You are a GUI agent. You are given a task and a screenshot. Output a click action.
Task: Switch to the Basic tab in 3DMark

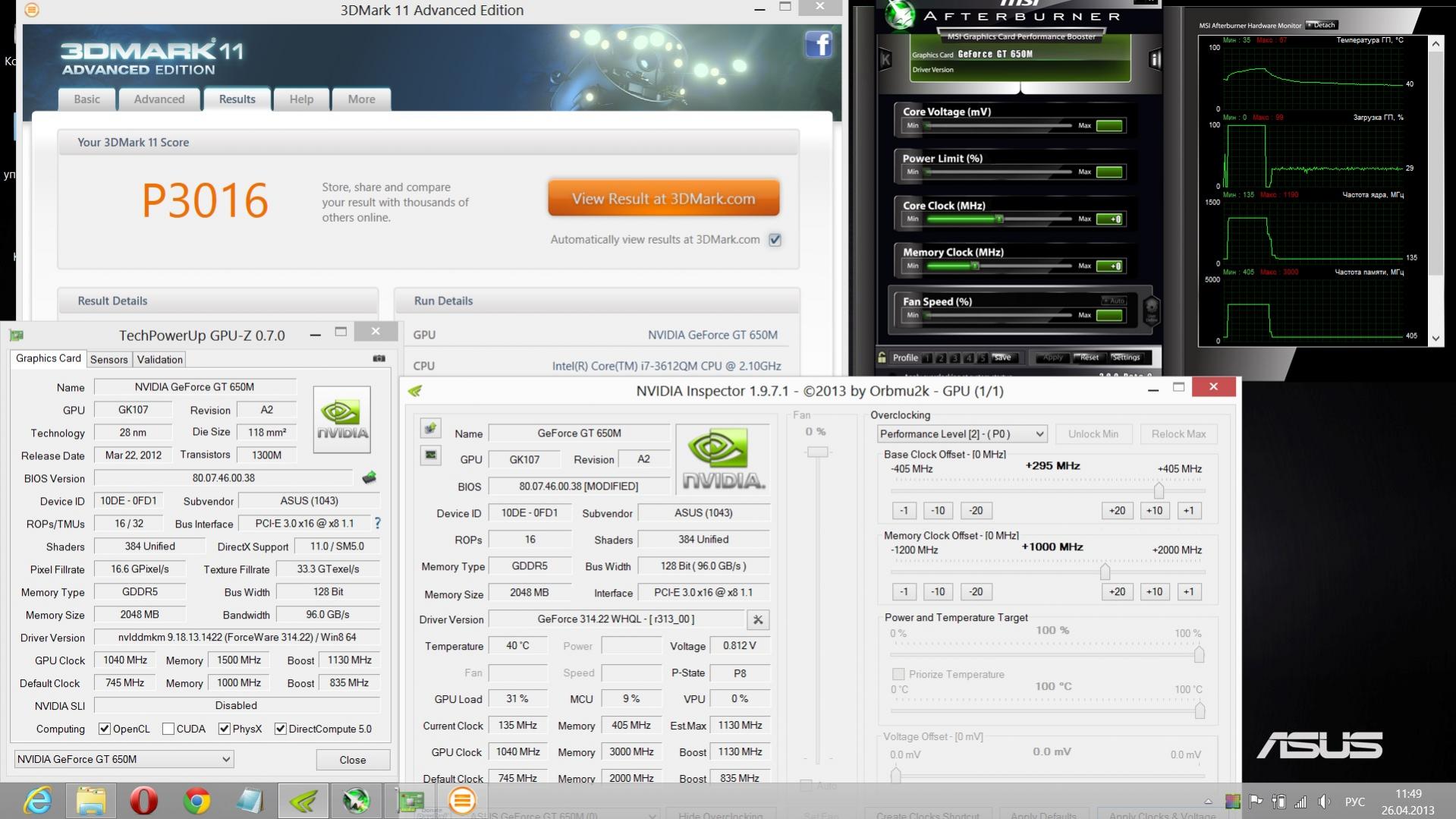(x=86, y=99)
